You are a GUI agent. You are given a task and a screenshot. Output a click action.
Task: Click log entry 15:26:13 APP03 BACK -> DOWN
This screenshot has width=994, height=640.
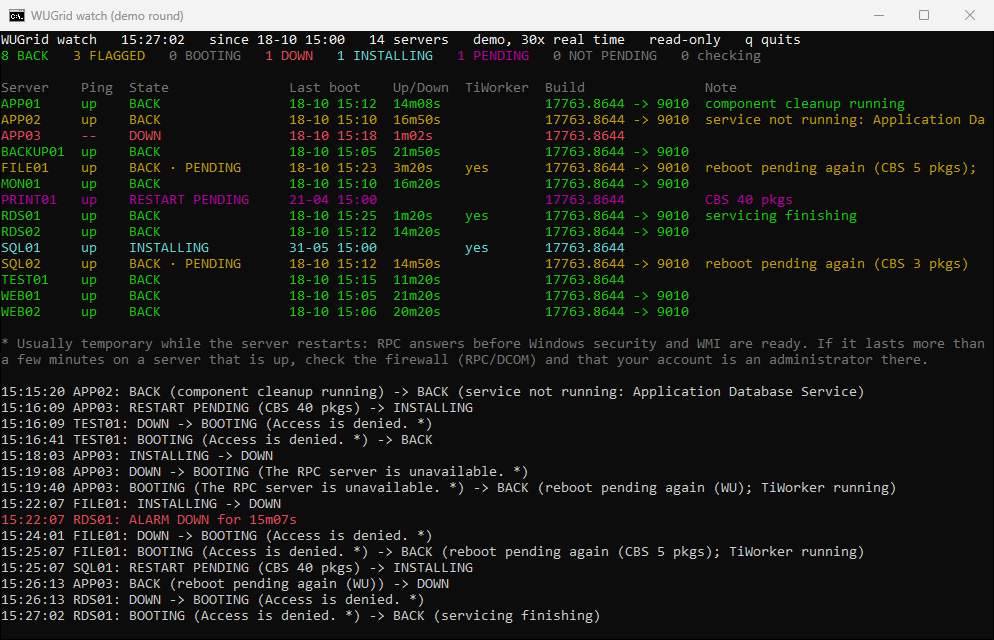point(225,584)
